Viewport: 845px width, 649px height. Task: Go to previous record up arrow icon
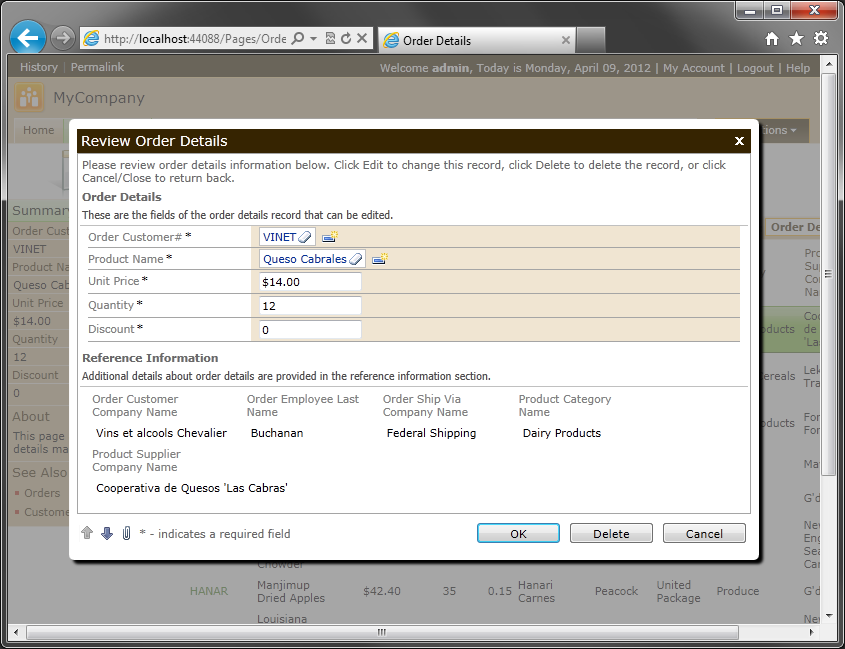point(87,533)
